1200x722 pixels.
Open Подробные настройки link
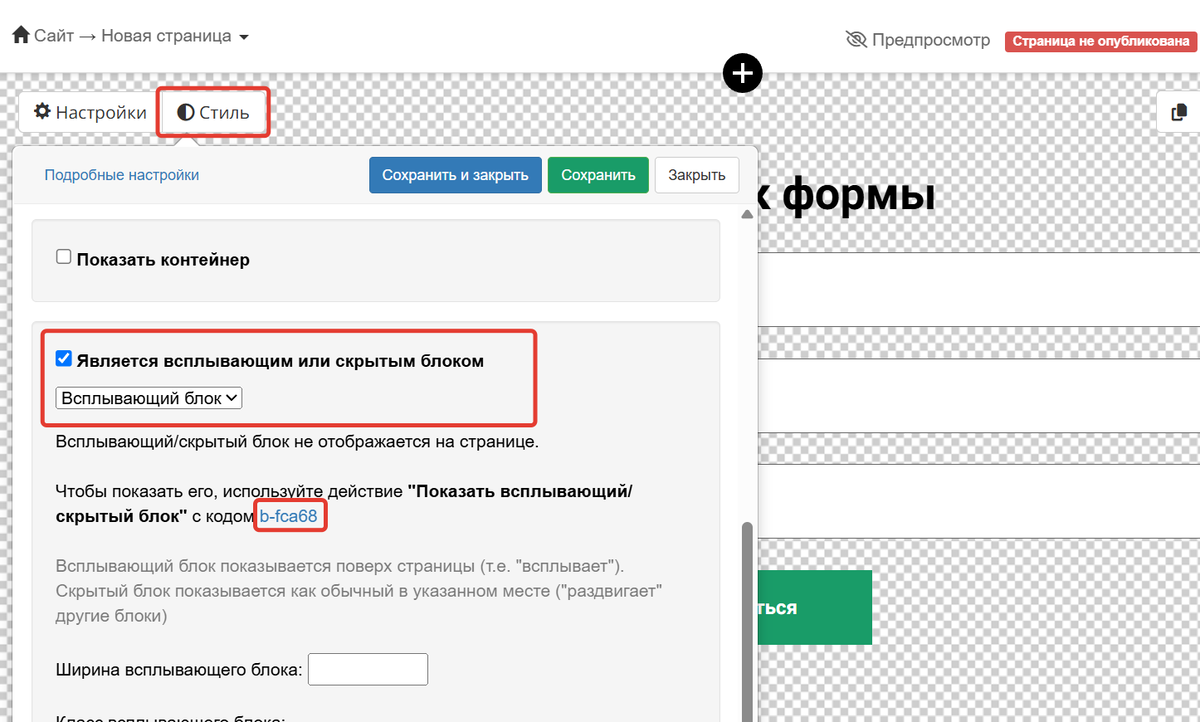122,175
